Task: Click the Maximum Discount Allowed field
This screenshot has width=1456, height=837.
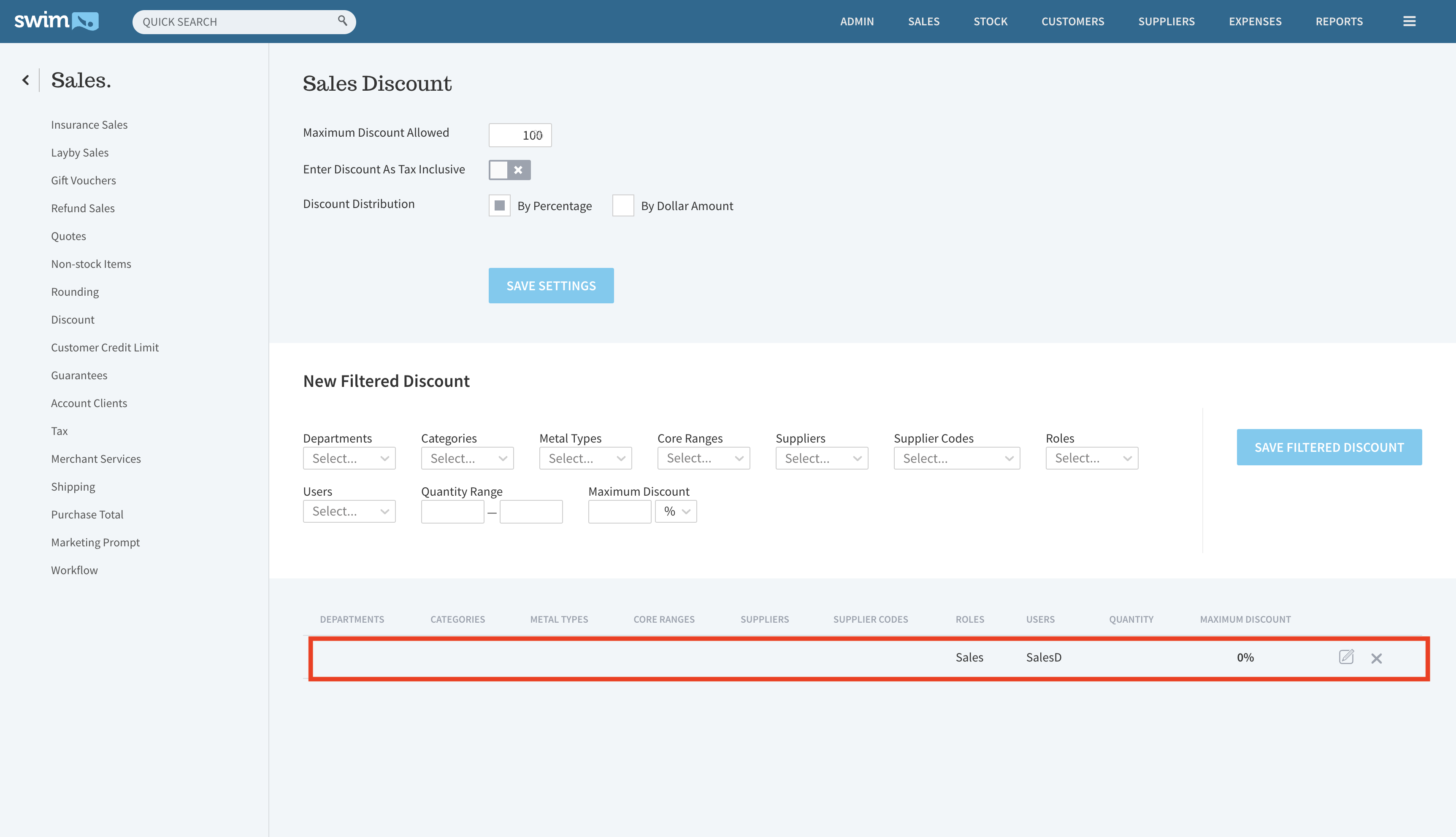Action: coord(520,135)
